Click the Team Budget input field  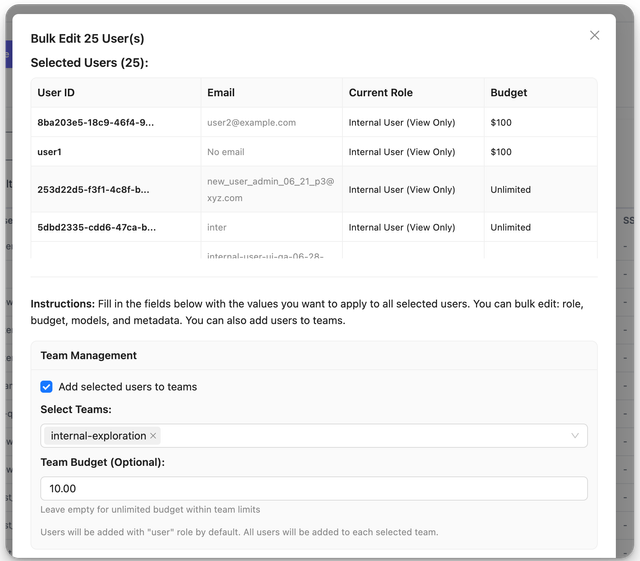pos(313,489)
